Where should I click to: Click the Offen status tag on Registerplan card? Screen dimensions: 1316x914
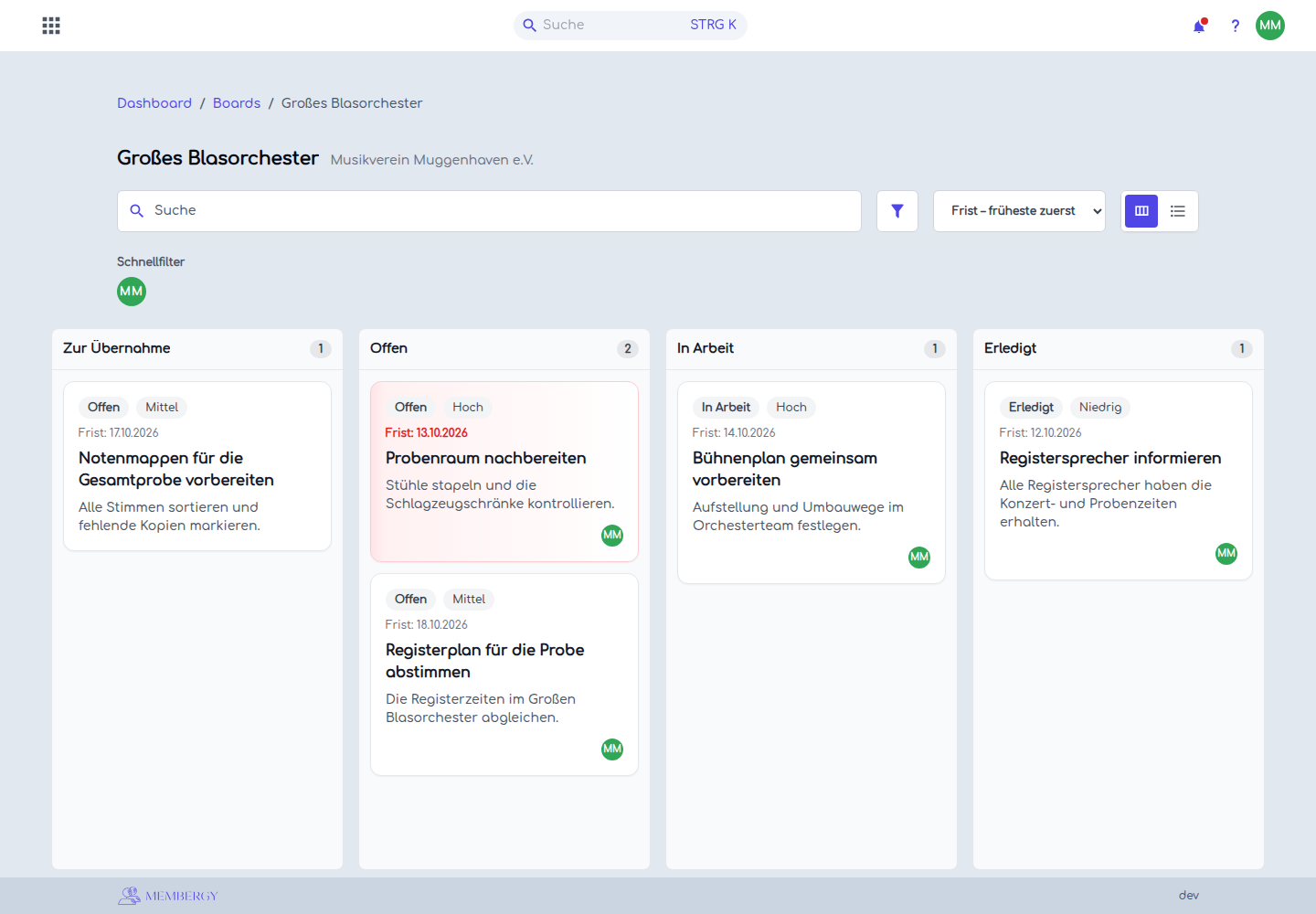point(411,600)
